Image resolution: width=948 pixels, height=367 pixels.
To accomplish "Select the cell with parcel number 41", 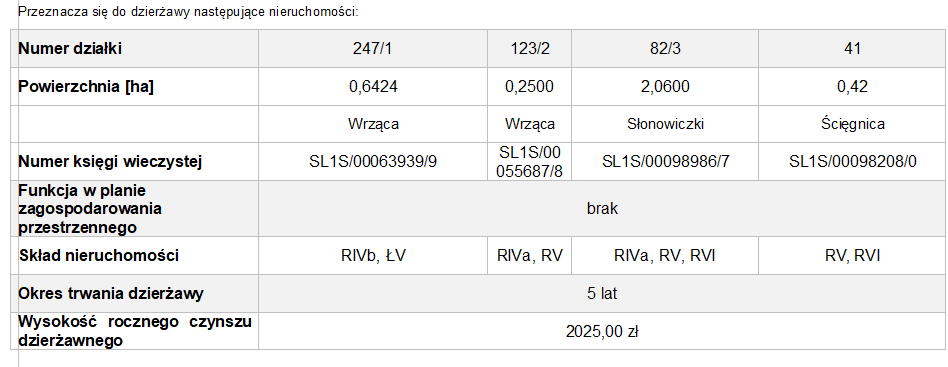I will point(852,49).
